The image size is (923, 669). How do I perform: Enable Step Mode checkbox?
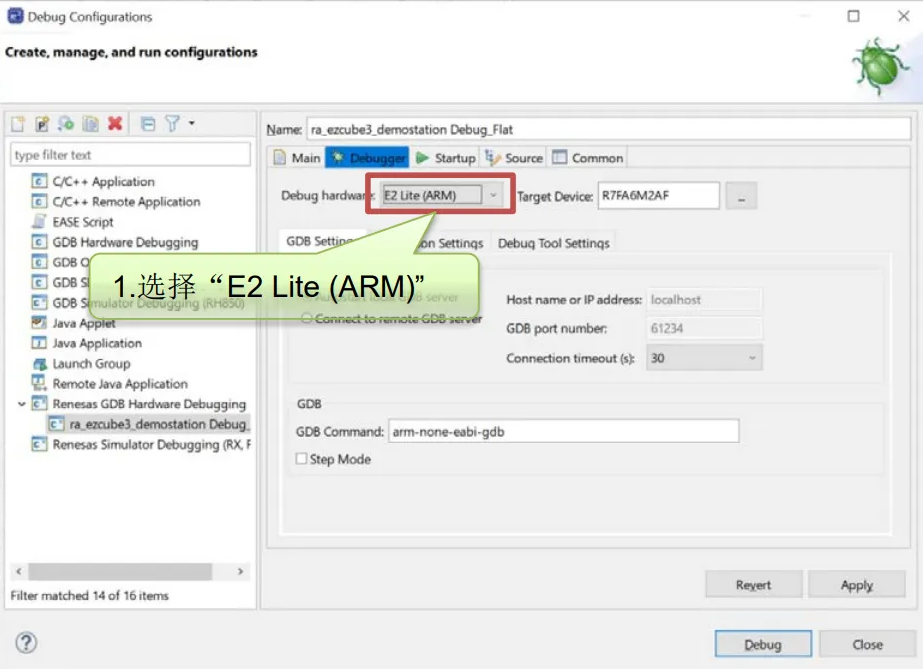(301, 458)
